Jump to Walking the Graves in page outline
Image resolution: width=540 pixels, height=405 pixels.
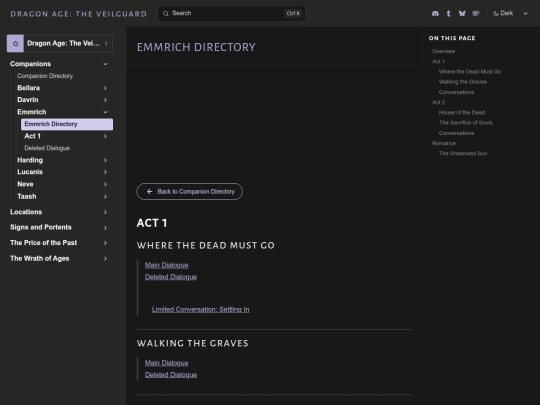tap(463, 82)
